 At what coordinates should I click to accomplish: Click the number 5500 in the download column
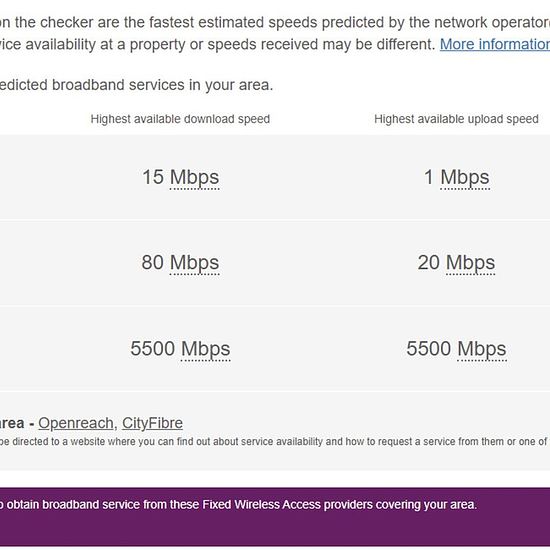[153, 349]
